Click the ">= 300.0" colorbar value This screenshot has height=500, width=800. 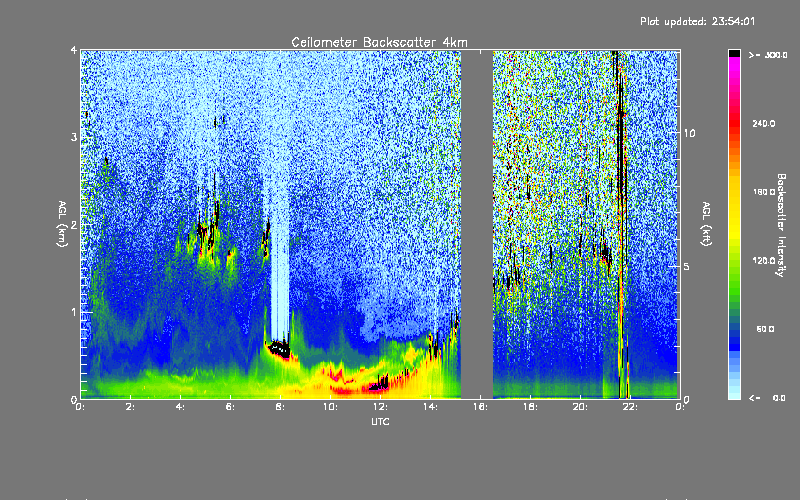point(768,55)
